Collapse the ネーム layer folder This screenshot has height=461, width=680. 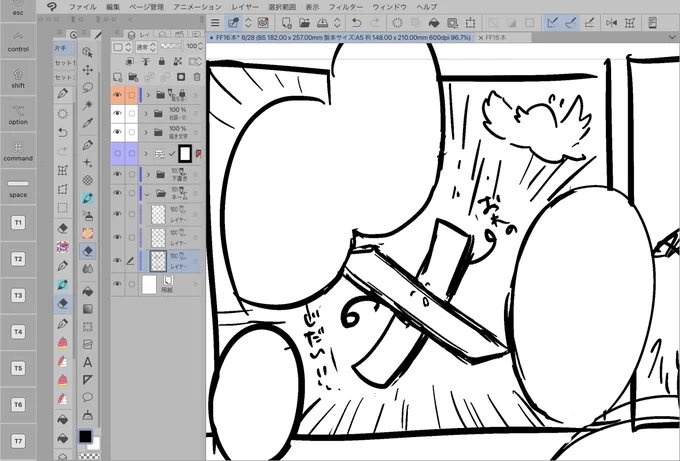147,194
